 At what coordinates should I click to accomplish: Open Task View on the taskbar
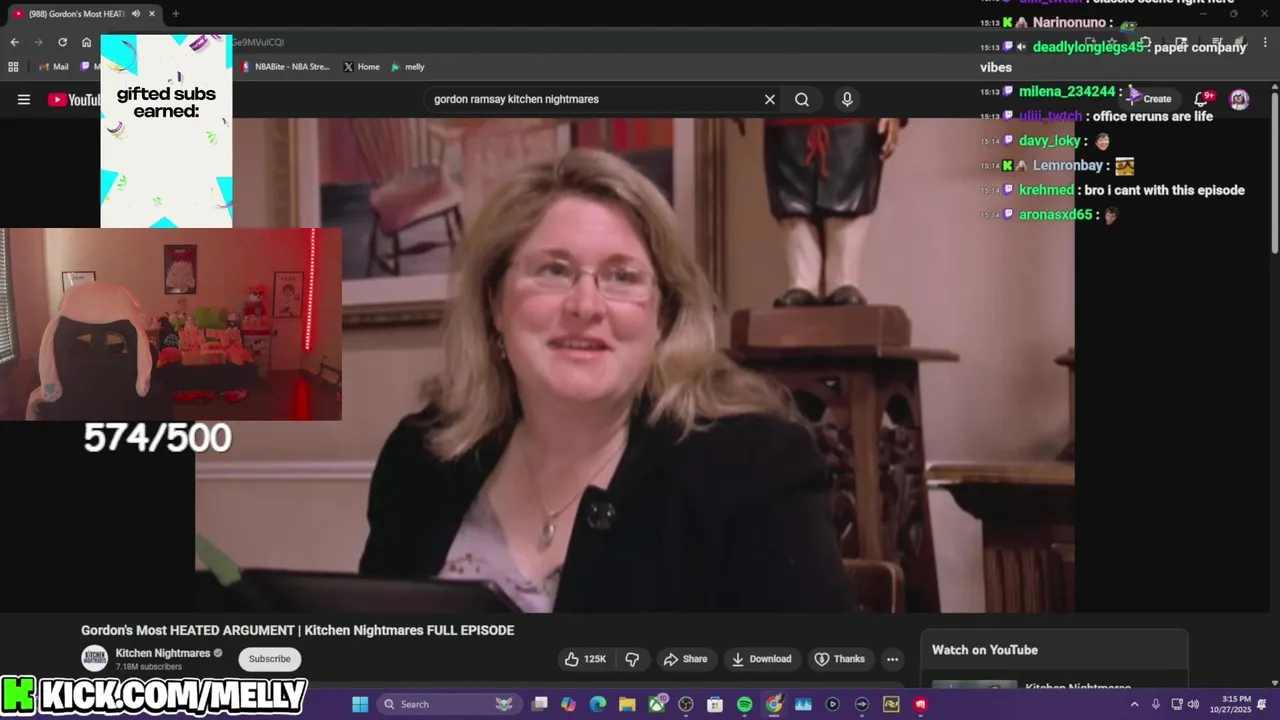pos(540,704)
